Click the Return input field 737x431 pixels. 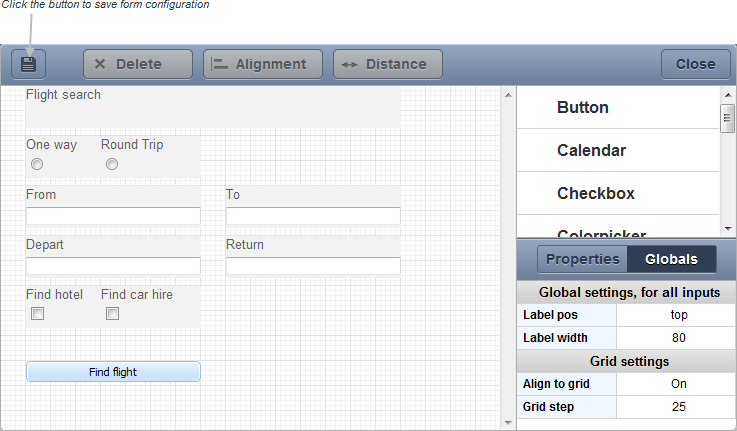click(313, 266)
